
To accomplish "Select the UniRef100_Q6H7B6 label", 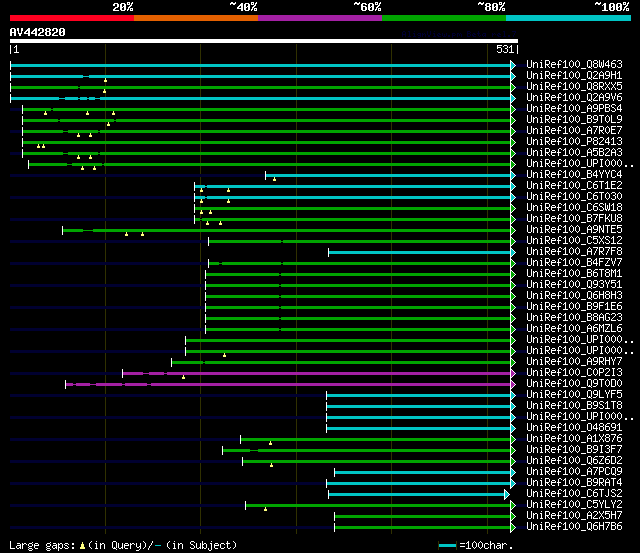I will coord(574,527).
